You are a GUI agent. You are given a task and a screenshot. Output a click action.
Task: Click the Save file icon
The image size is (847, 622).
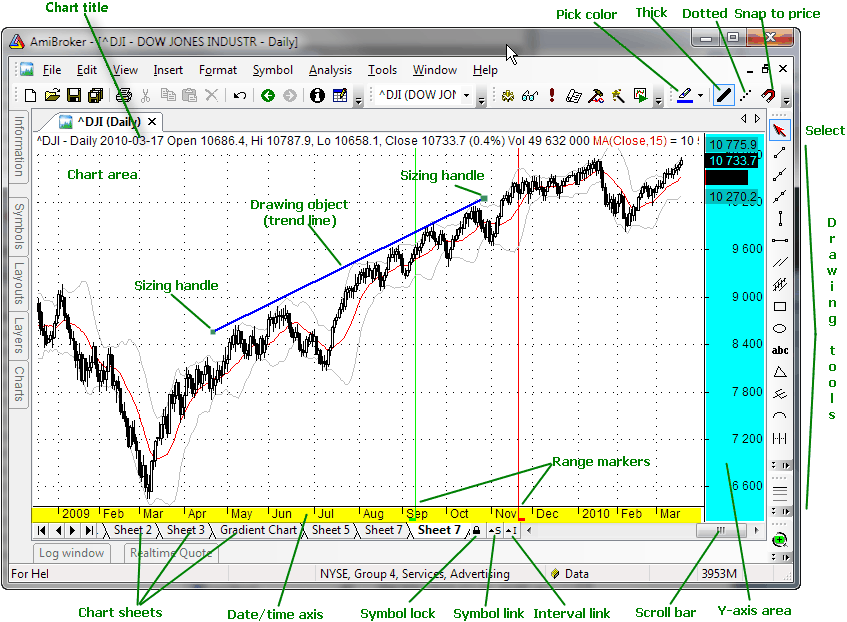(73, 96)
